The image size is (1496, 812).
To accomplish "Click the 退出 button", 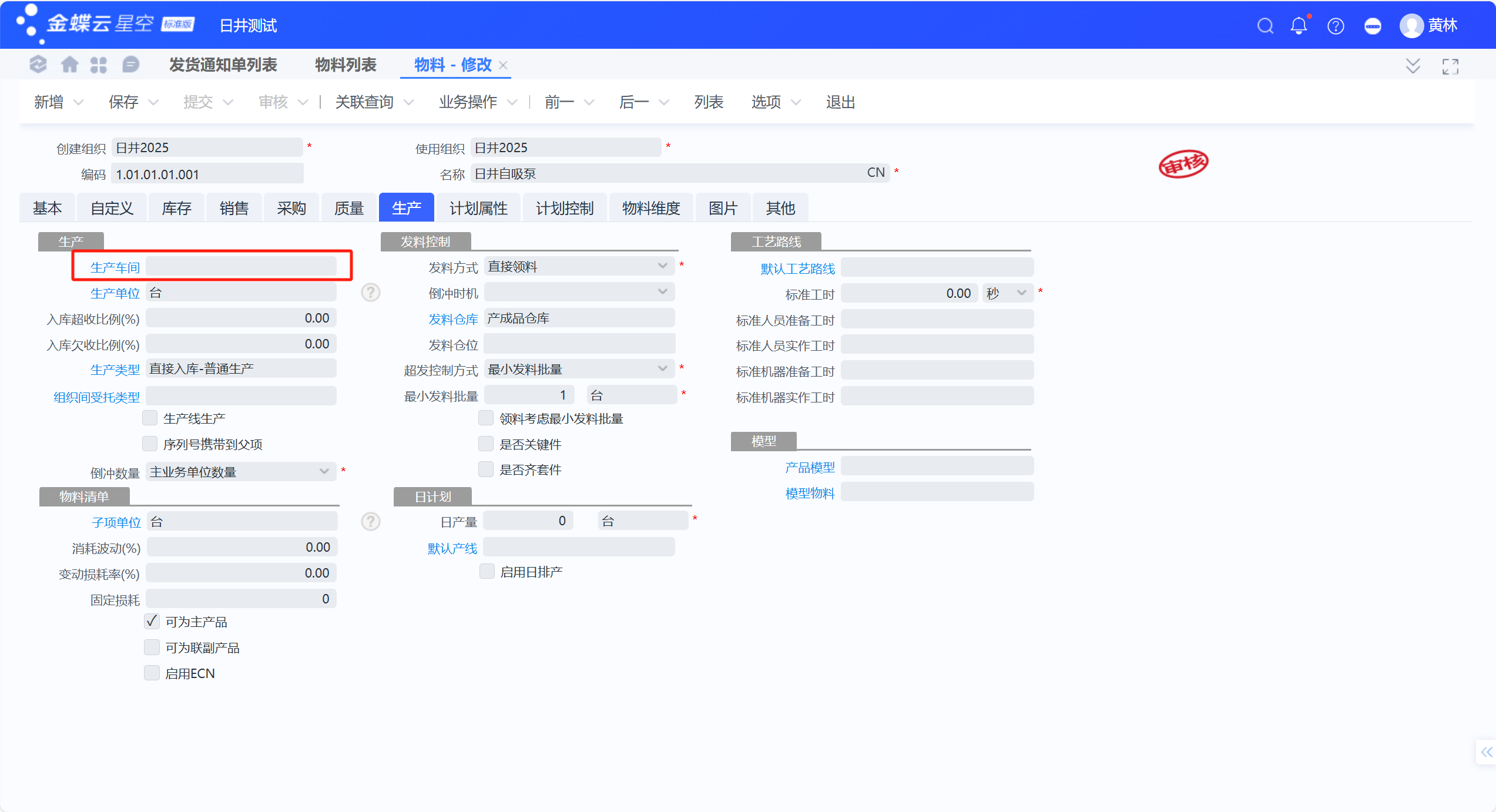I will [840, 102].
